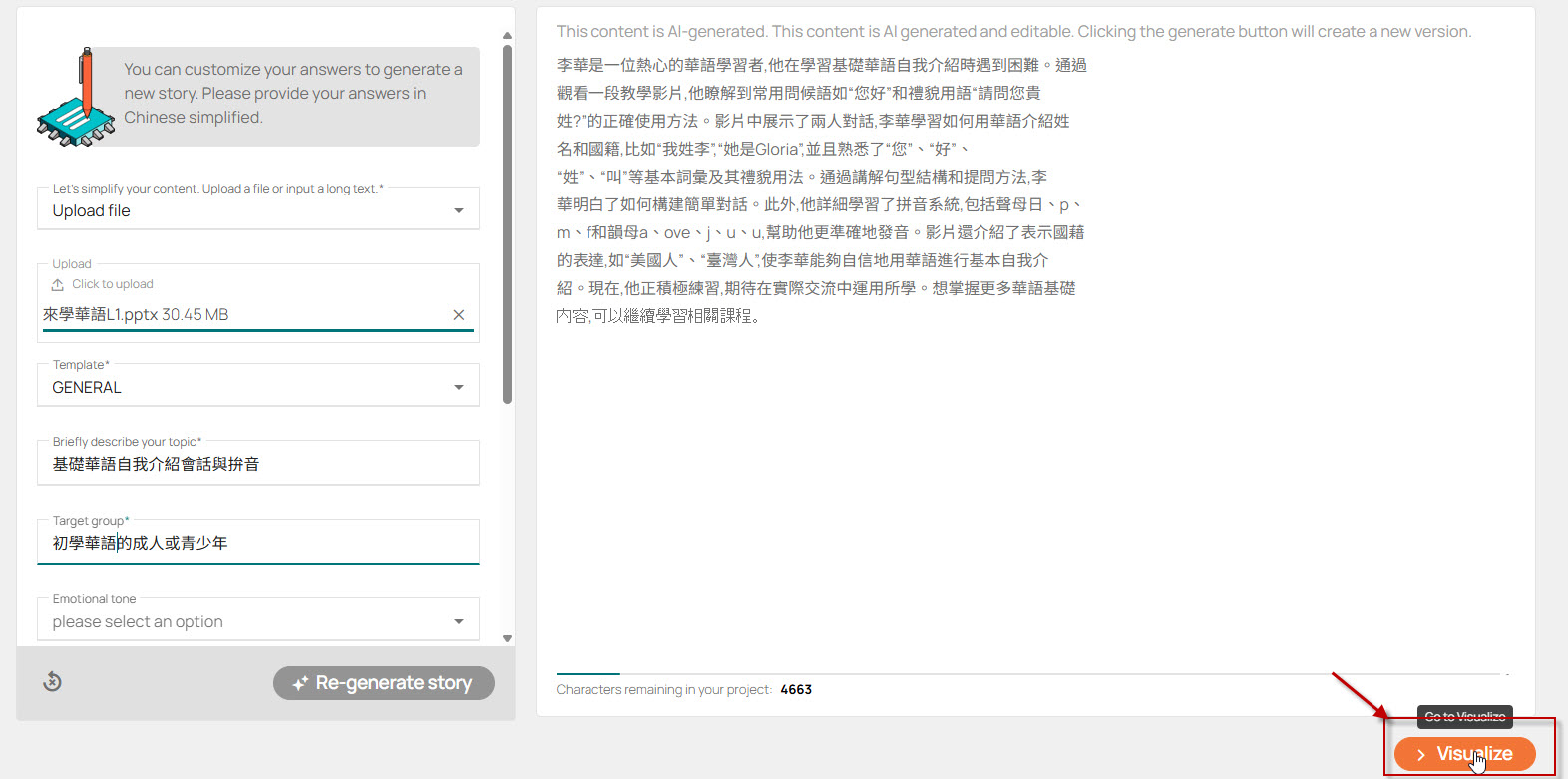Click the form panel vertical scrollbar
The image size is (1568, 779).
tap(507, 224)
